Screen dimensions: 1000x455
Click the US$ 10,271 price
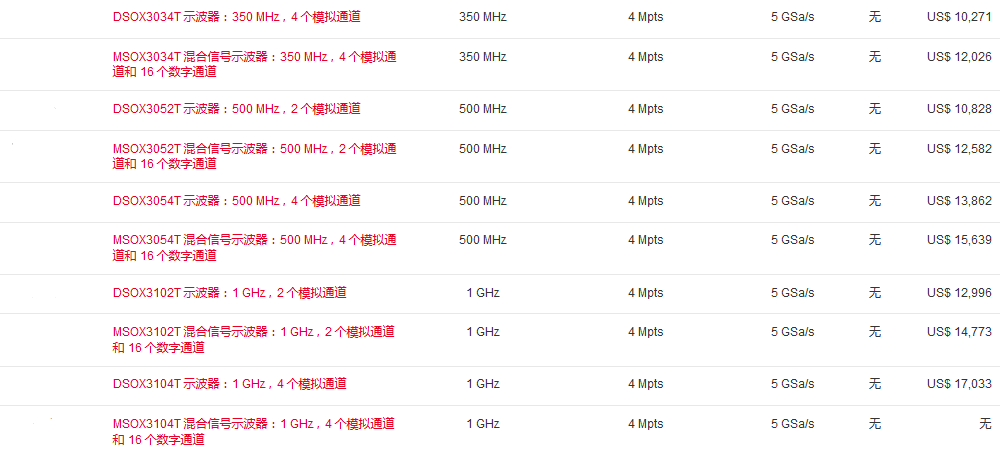[x=959, y=17]
